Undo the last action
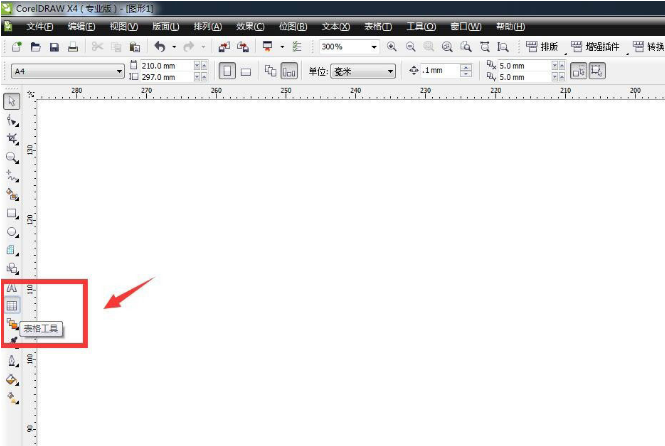The width and height of the screenshot is (665, 446). (160, 47)
